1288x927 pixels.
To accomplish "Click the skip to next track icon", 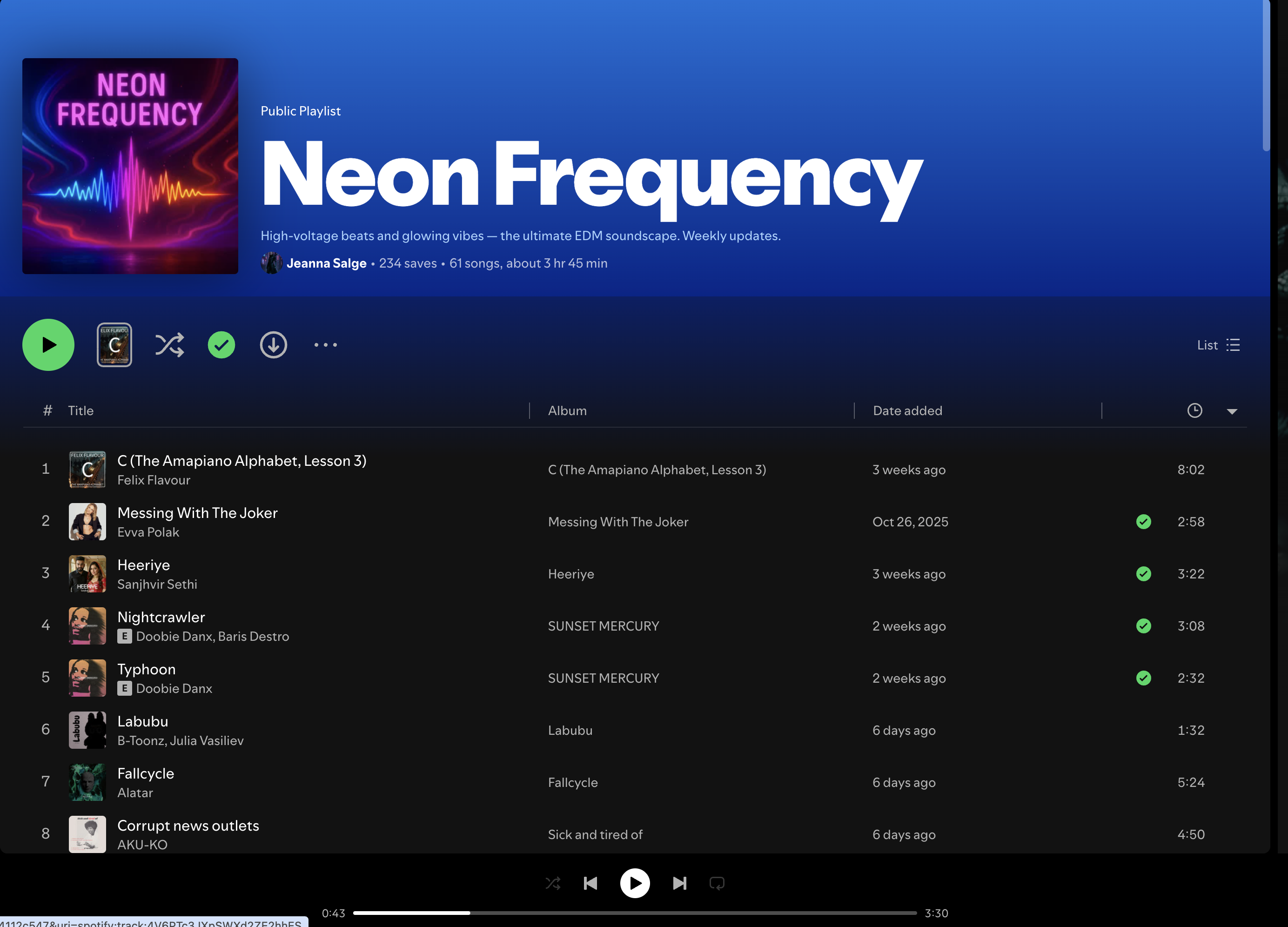I will coord(679,883).
